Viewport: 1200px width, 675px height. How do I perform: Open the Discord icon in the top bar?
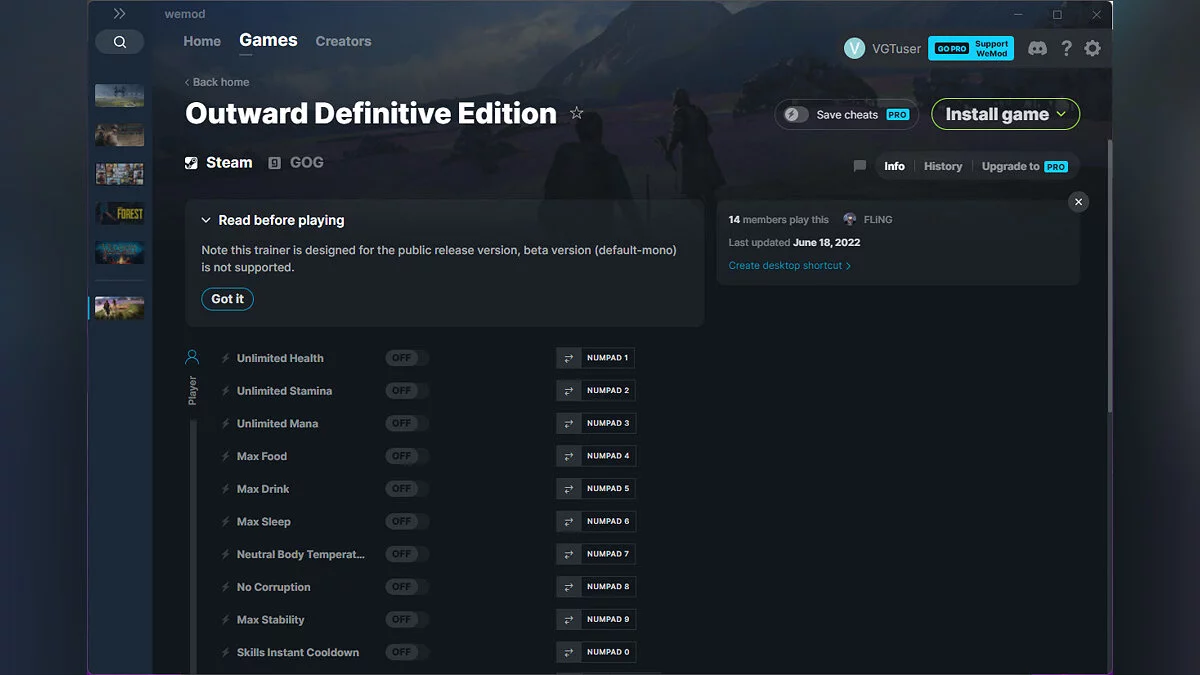point(1037,47)
